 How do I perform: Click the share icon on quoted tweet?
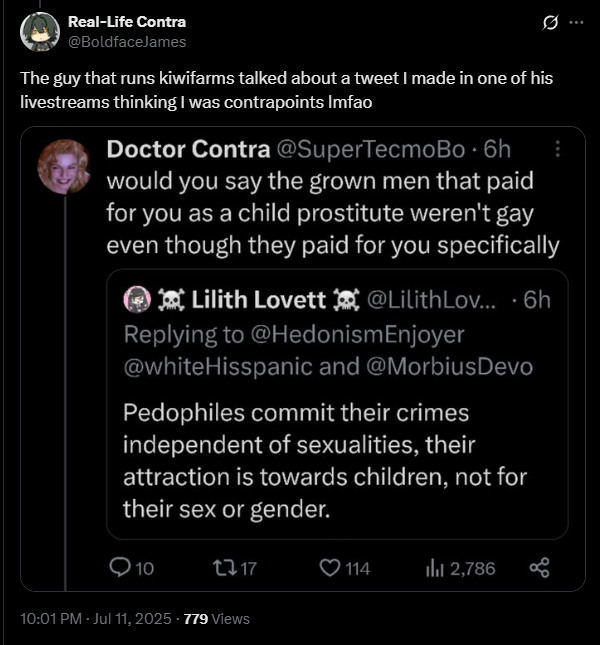pyautogui.click(x=539, y=568)
